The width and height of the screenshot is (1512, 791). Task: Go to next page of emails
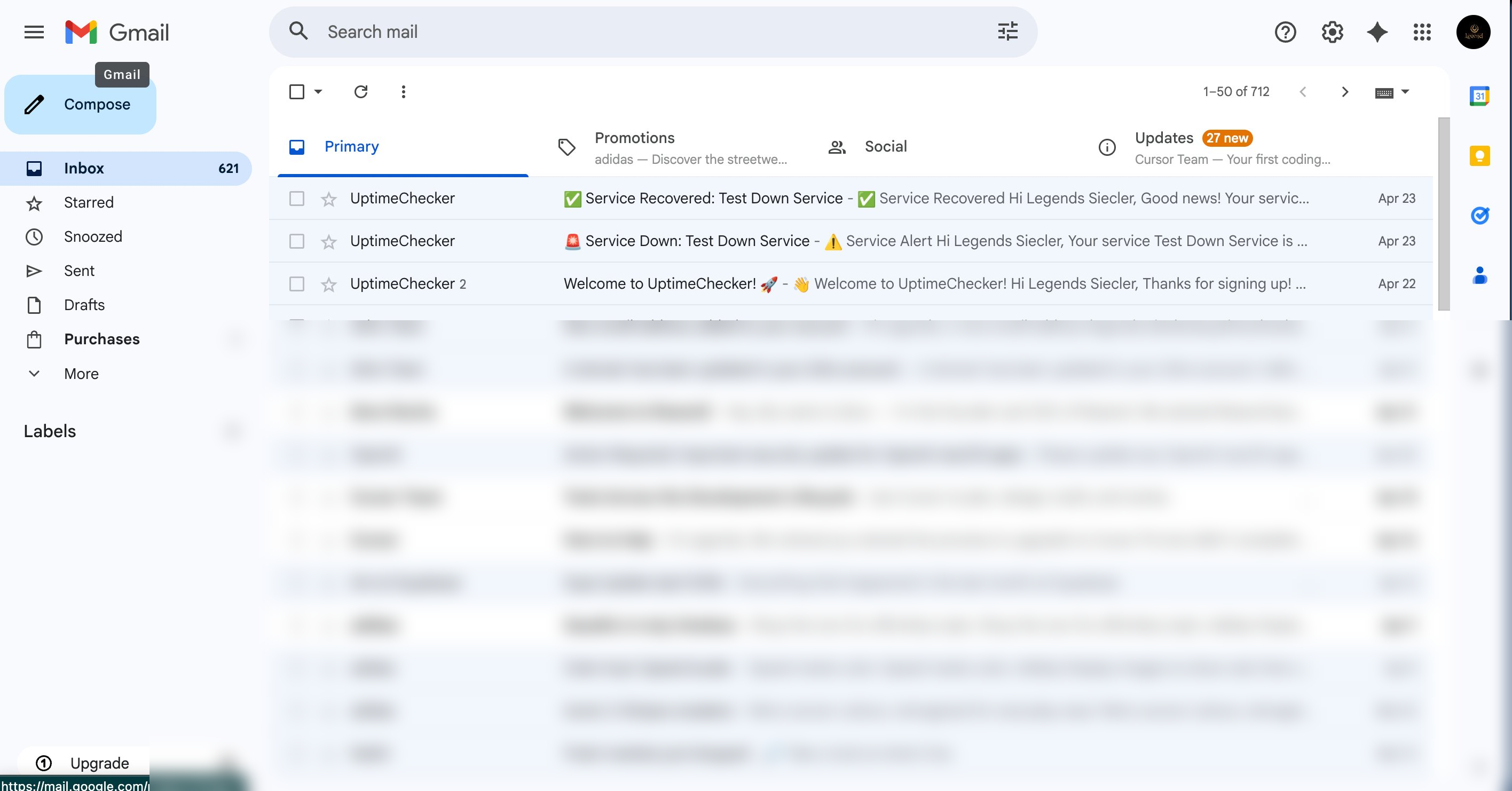click(x=1345, y=92)
